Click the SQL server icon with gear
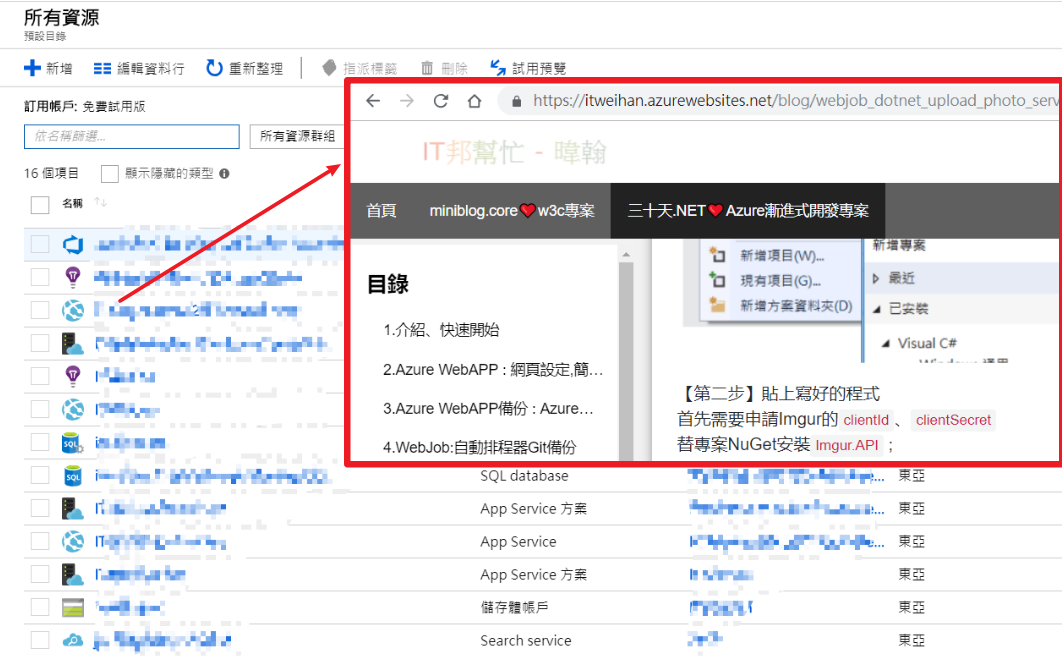This screenshot has height=668, width=1062. tap(72, 442)
